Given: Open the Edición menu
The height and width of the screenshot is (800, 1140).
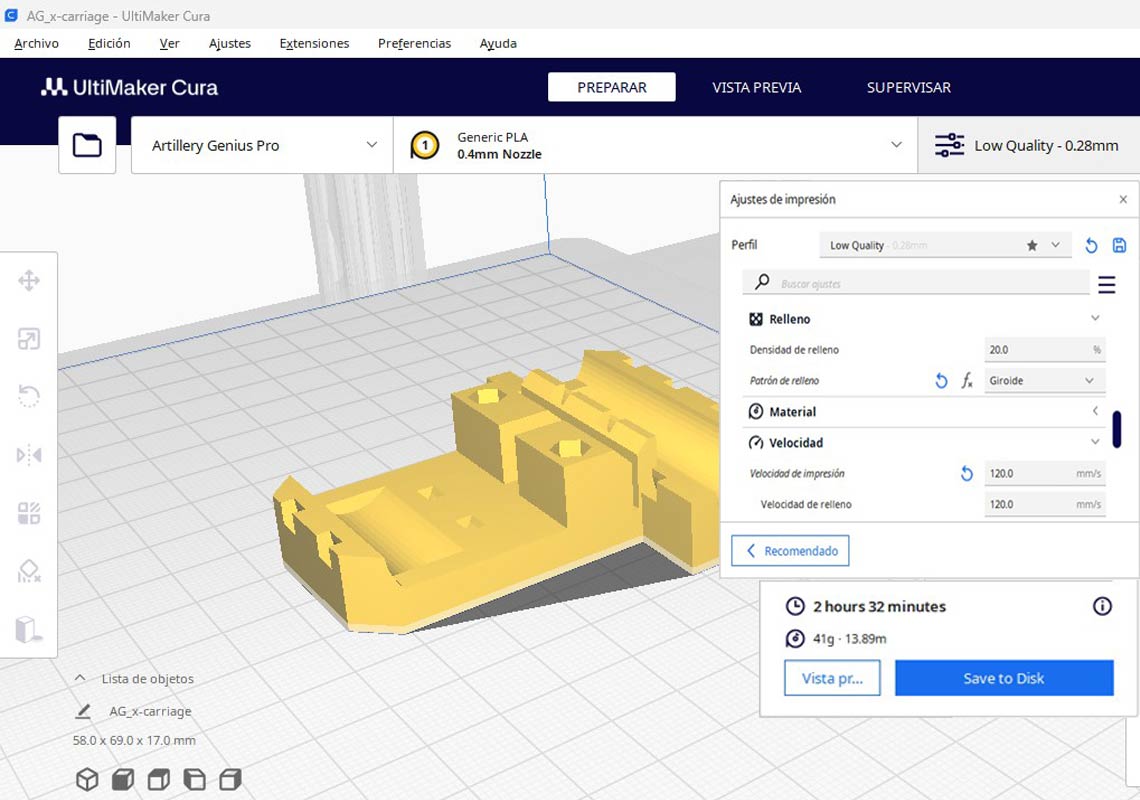Looking at the screenshot, I should click(109, 44).
